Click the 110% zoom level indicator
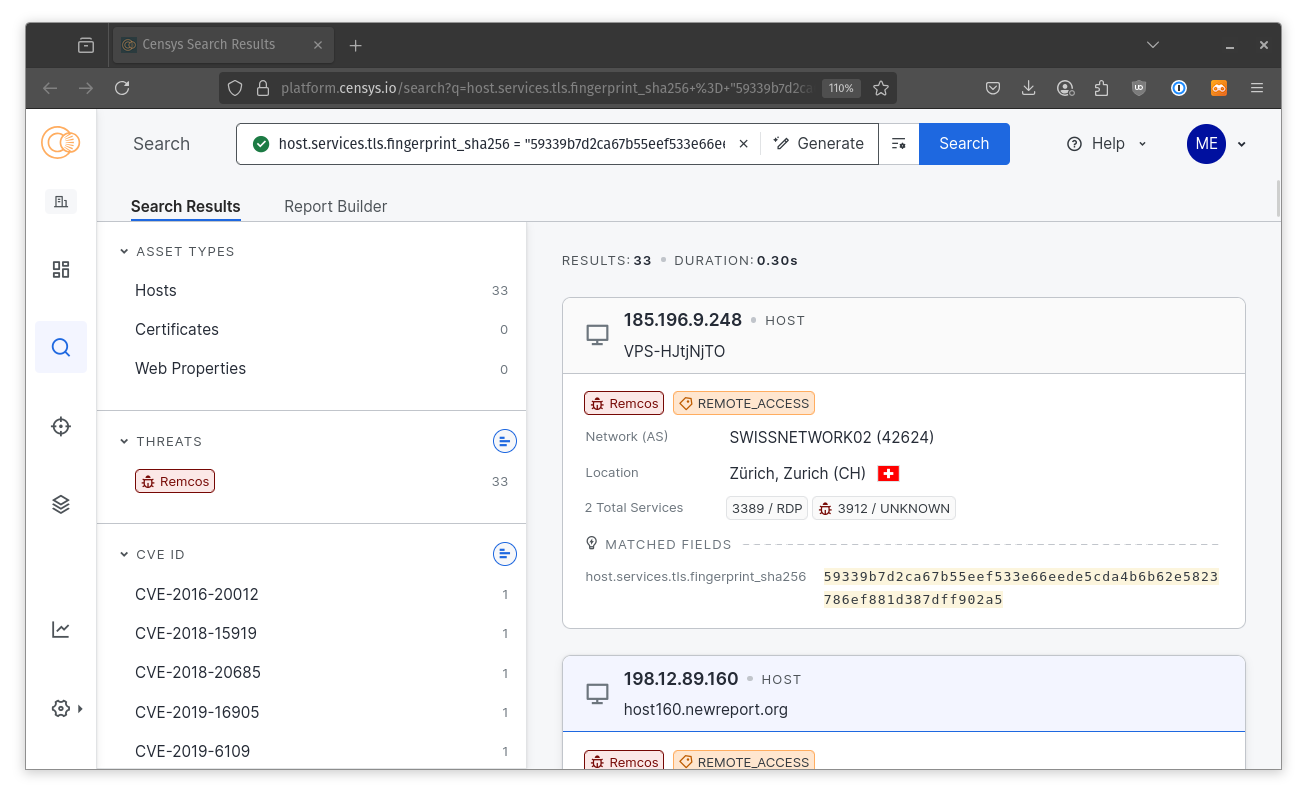Viewport: 1307px width, 798px height. pos(841,88)
